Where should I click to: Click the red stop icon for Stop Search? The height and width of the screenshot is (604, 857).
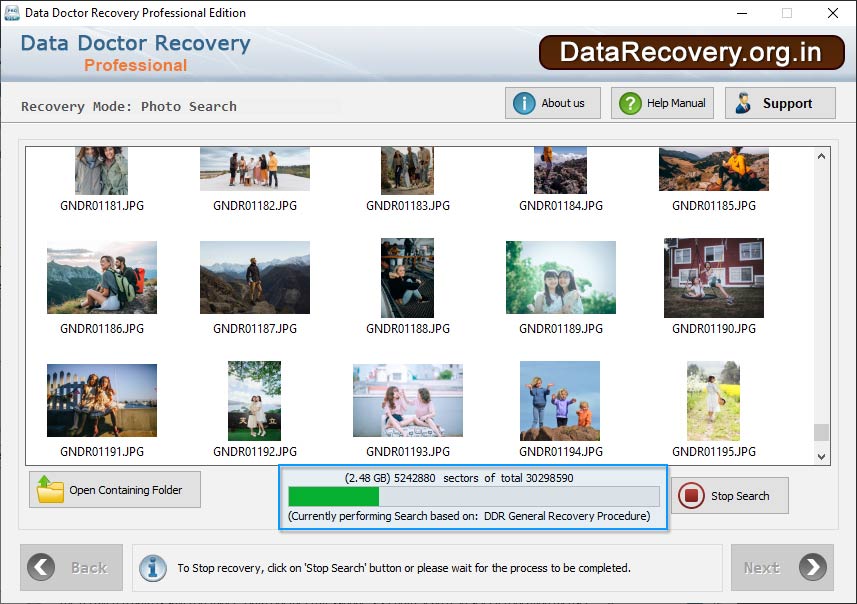691,495
